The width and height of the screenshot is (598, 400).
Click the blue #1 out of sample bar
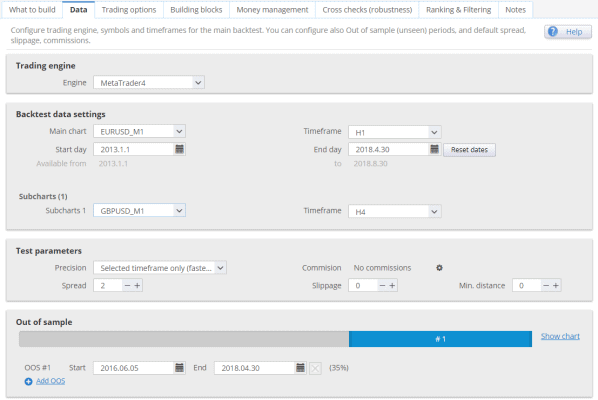(x=440, y=339)
